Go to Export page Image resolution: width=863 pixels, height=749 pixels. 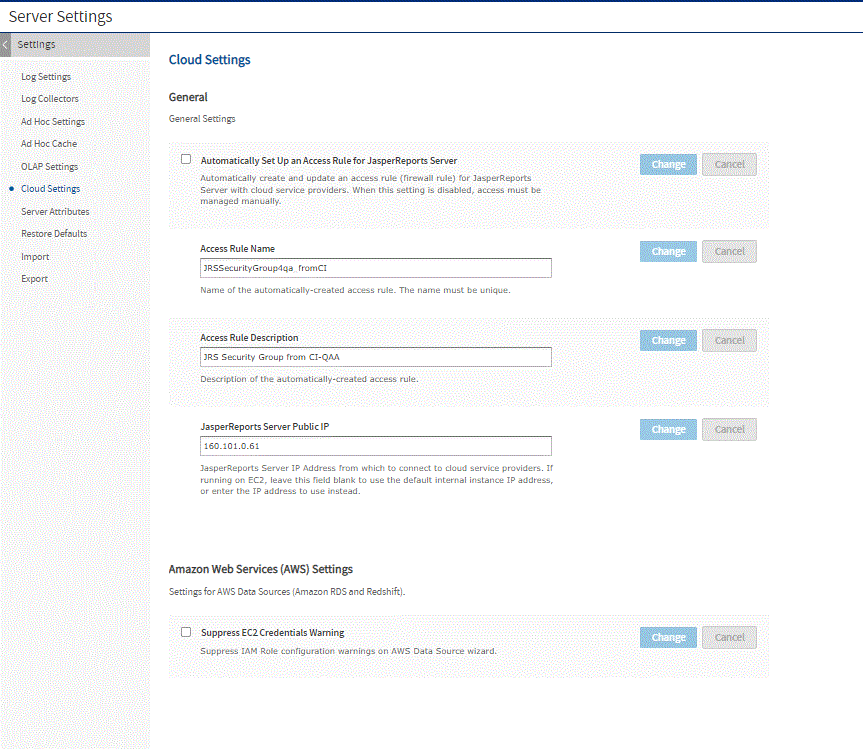(x=35, y=278)
